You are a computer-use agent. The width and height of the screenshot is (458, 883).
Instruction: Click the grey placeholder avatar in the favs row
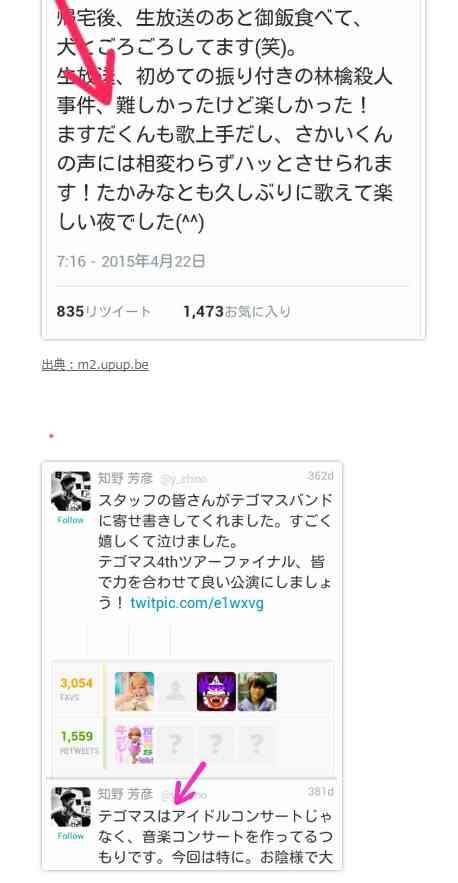click(x=175, y=692)
